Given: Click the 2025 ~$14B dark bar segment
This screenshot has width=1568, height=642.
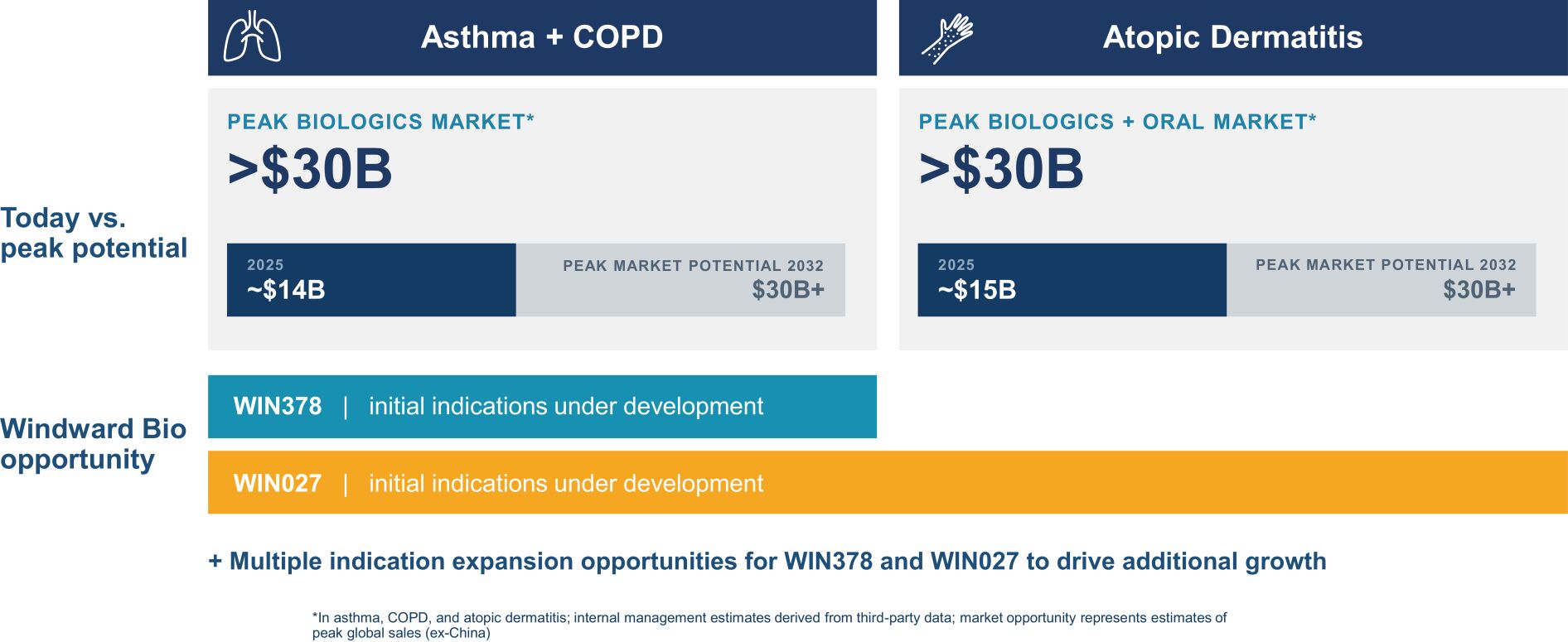Looking at the screenshot, I should click(x=371, y=280).
